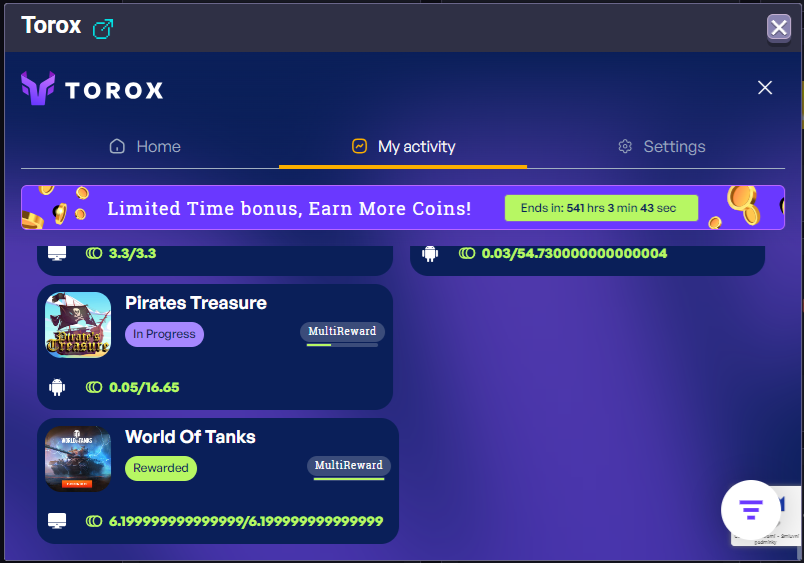This screenshot has width=804, height=563.
Task: Click desktop icon on World Of Tanks card
Action: coord(57,521)
